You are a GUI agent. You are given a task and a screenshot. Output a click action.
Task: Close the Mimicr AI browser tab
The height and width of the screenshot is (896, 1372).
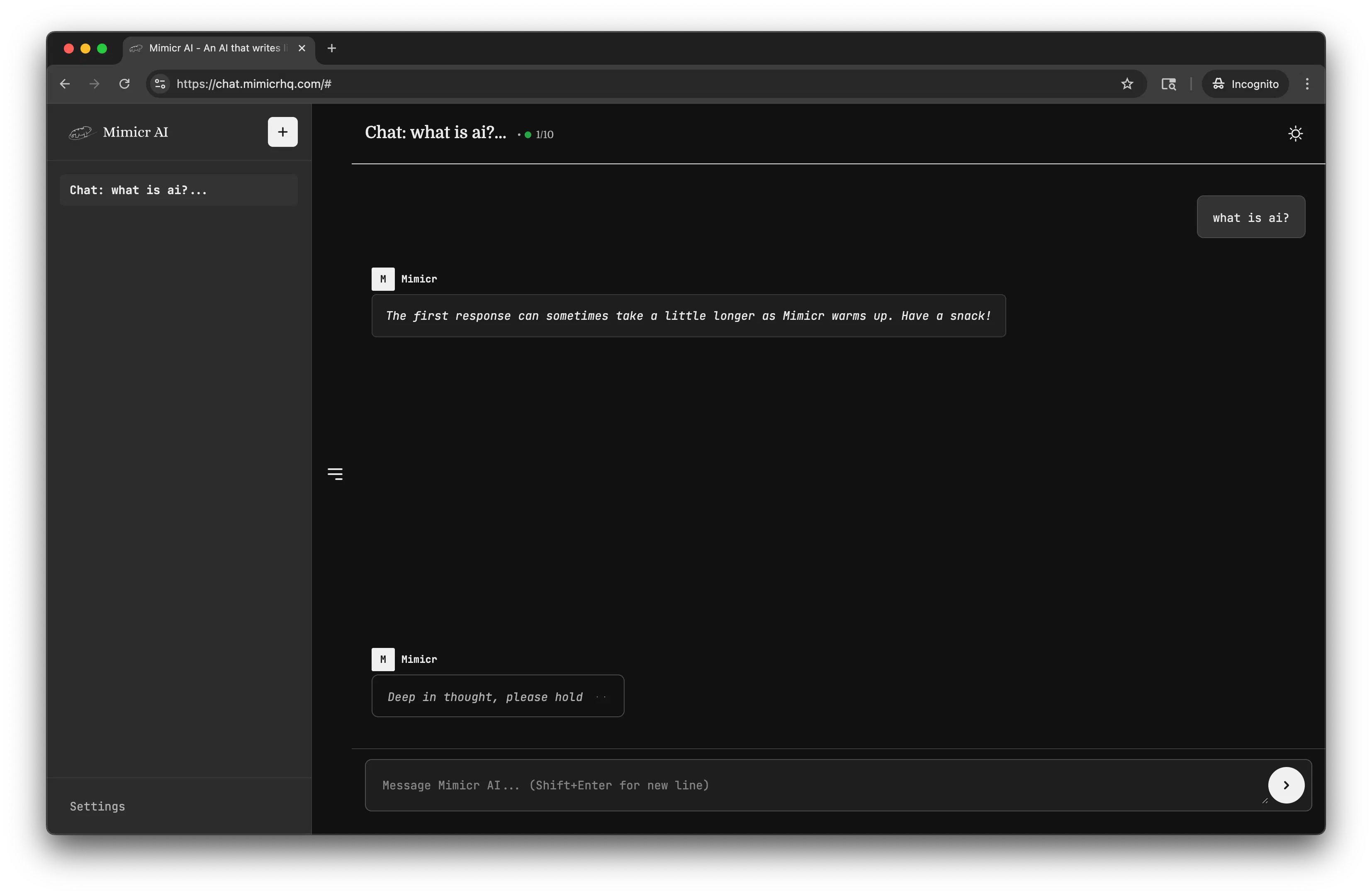point(302,49)
